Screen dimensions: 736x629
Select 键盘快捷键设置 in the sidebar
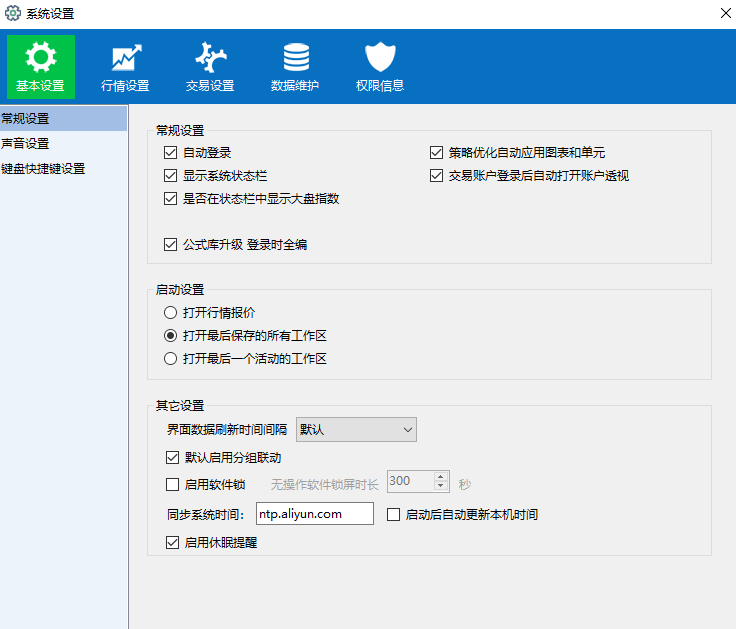(x=43, y=168)
